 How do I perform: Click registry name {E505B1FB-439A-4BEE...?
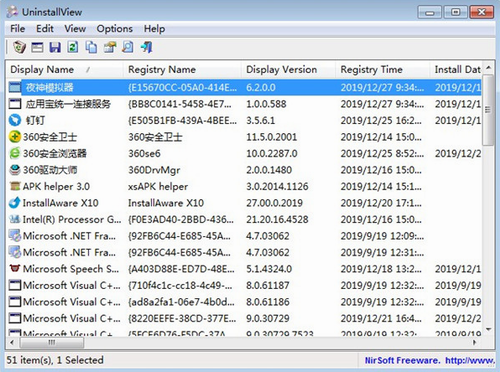[x=183, y=120]
